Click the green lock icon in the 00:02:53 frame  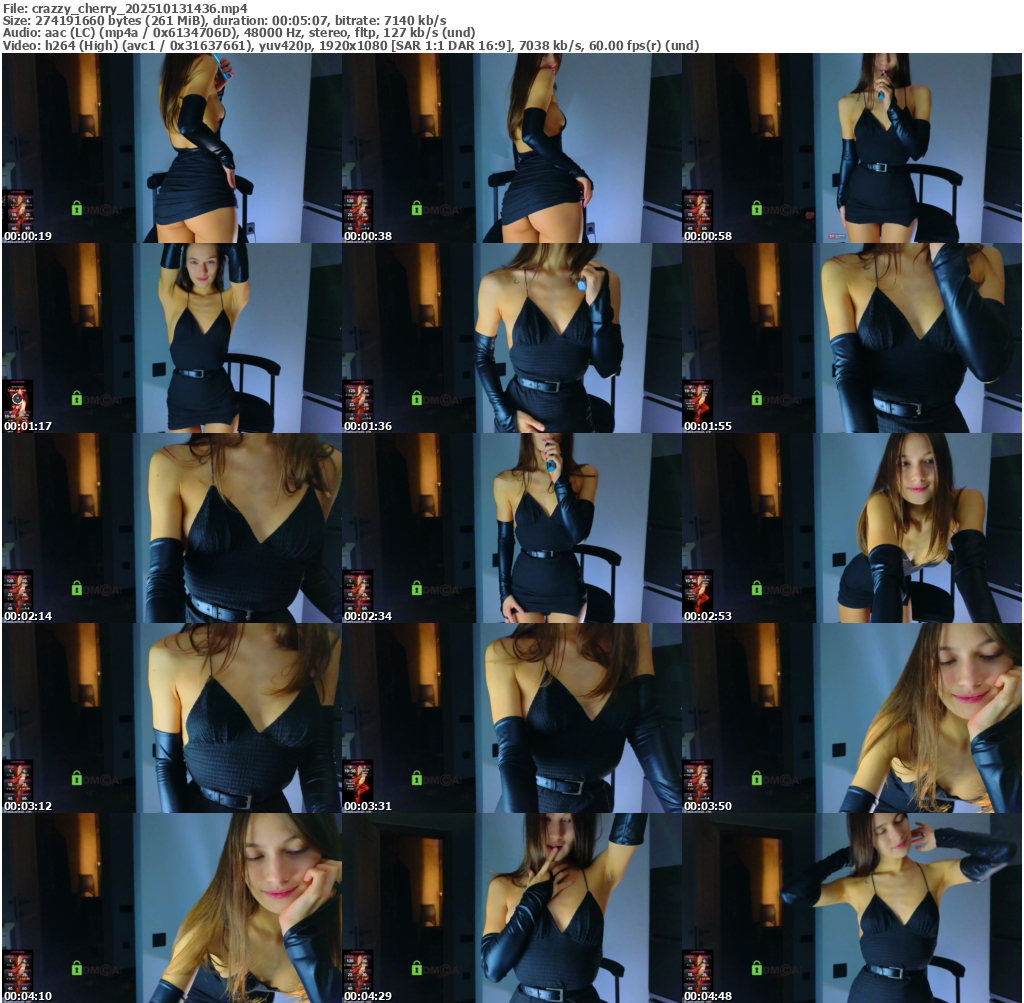(x=756, y=588)
